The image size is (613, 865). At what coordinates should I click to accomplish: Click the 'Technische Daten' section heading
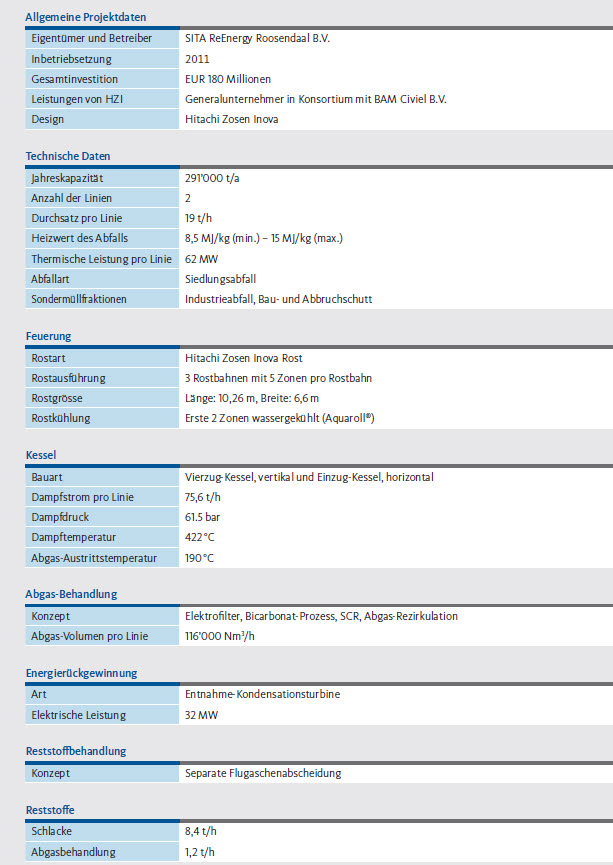pyautogui.click(x=68, y=156)
